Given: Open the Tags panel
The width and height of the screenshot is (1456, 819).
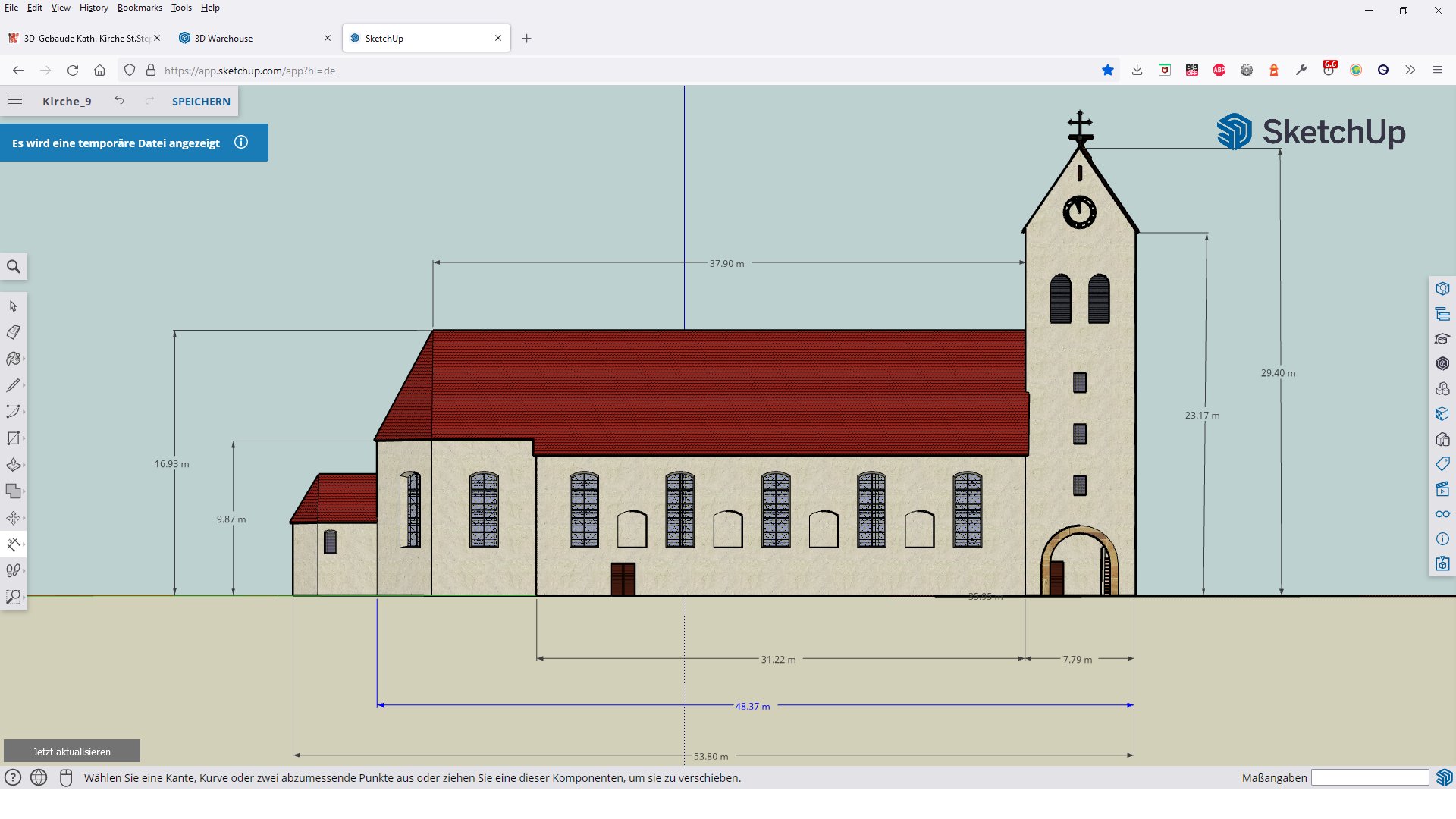Looking at the screenshot, I should click(1442, 463).
